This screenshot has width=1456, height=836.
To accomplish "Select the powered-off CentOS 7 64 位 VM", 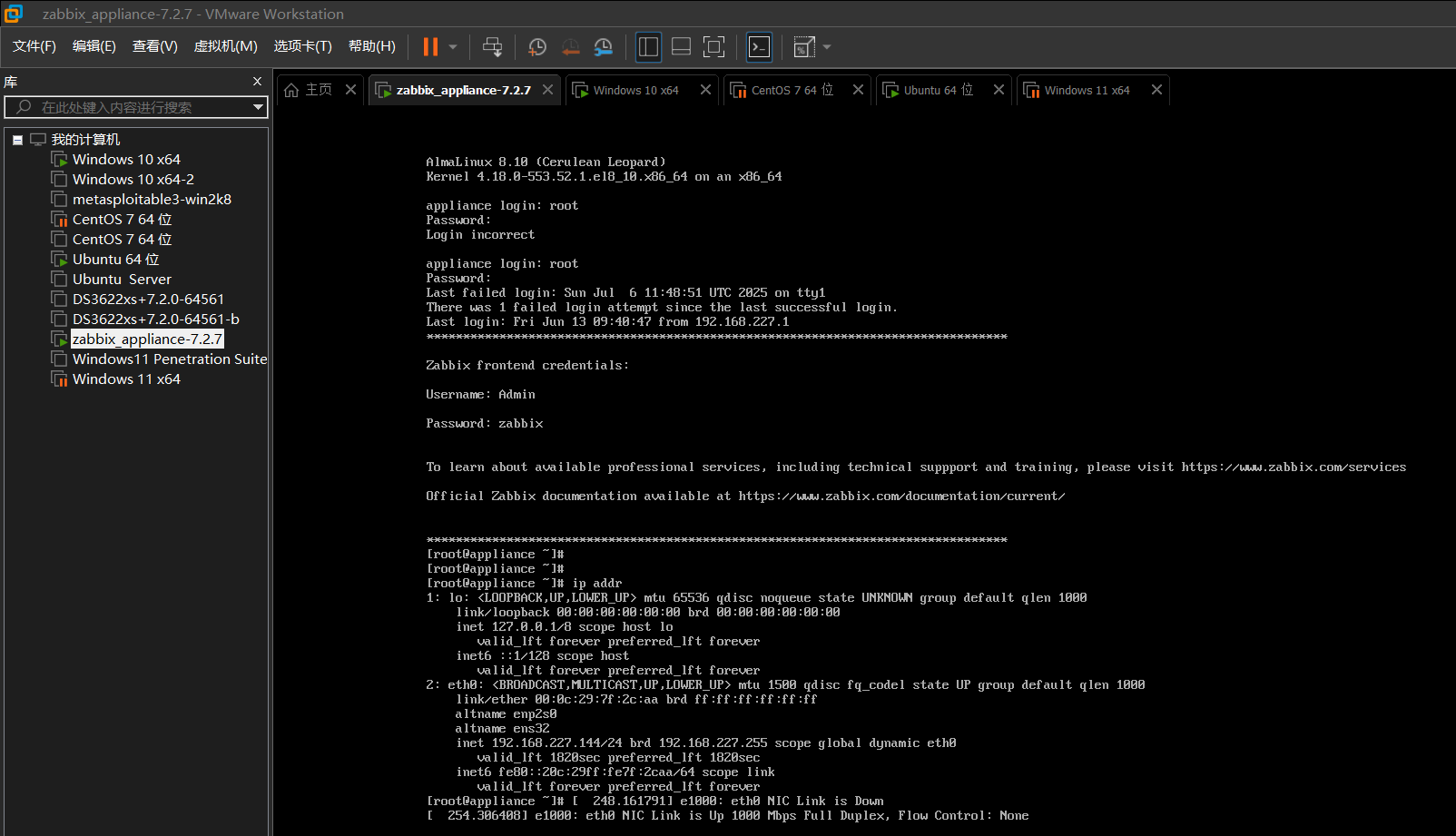I will (x=122, y=240).
